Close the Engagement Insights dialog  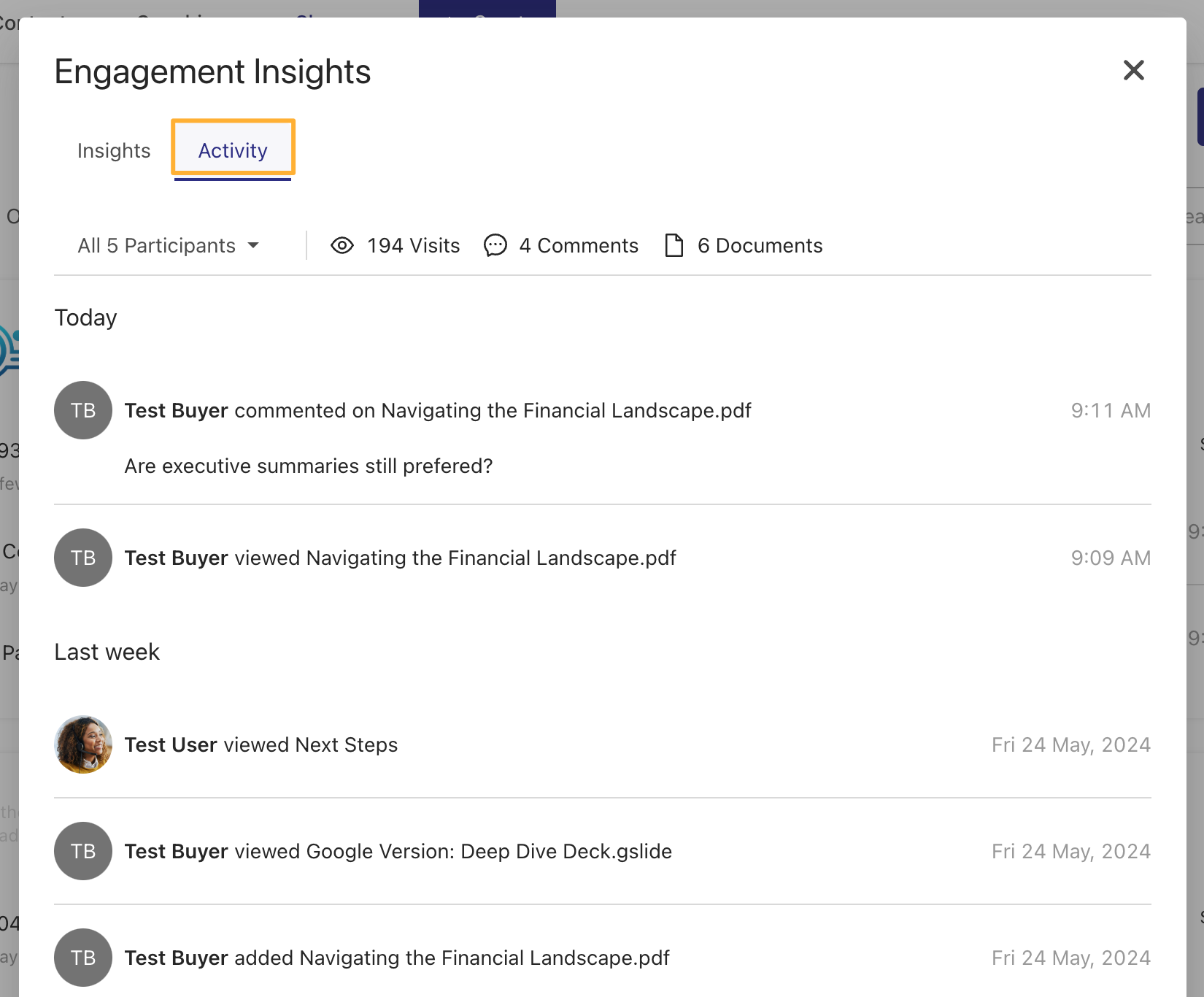tap(1133, 71)
